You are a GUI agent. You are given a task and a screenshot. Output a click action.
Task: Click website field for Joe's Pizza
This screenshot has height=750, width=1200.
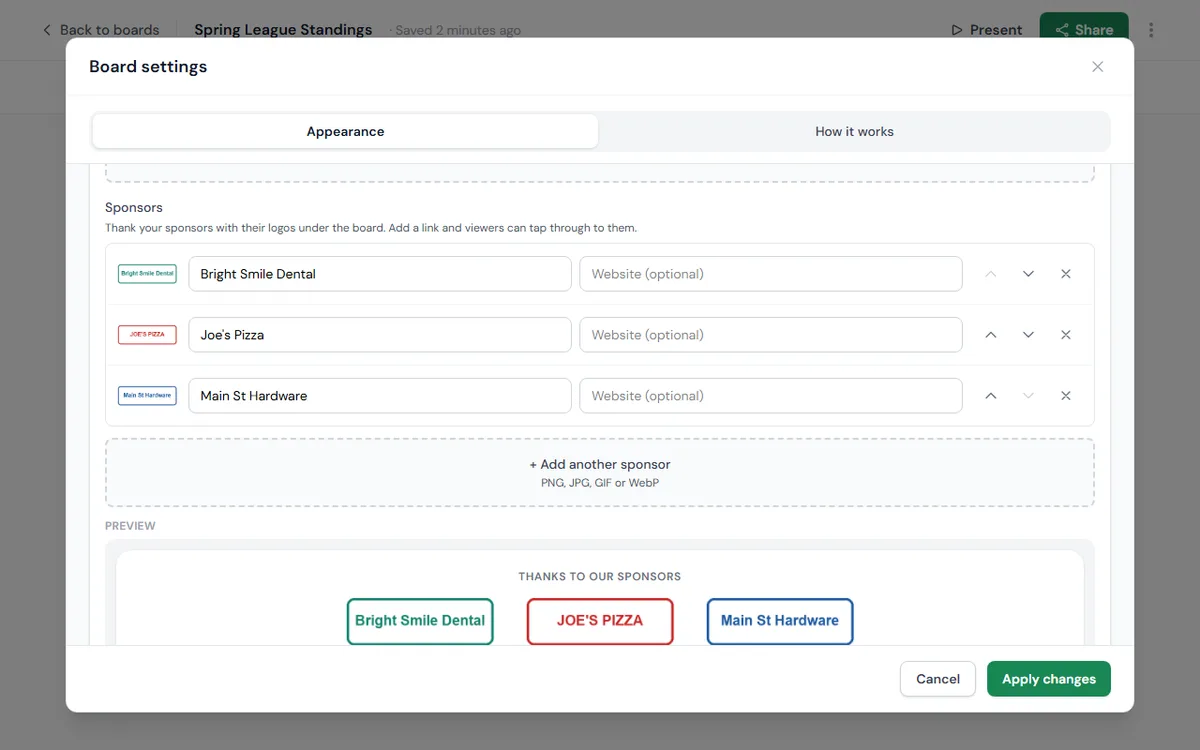point(771,335)
